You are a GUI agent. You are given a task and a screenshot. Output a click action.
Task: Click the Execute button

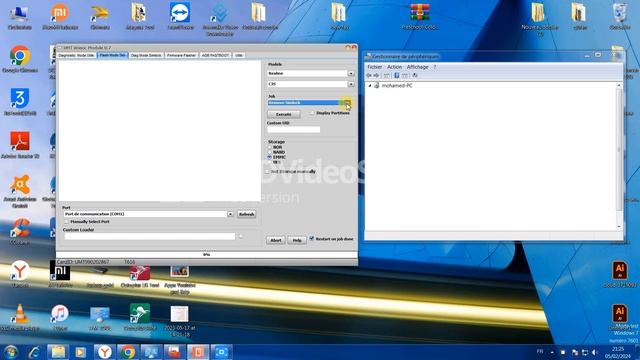click(284, 114)
